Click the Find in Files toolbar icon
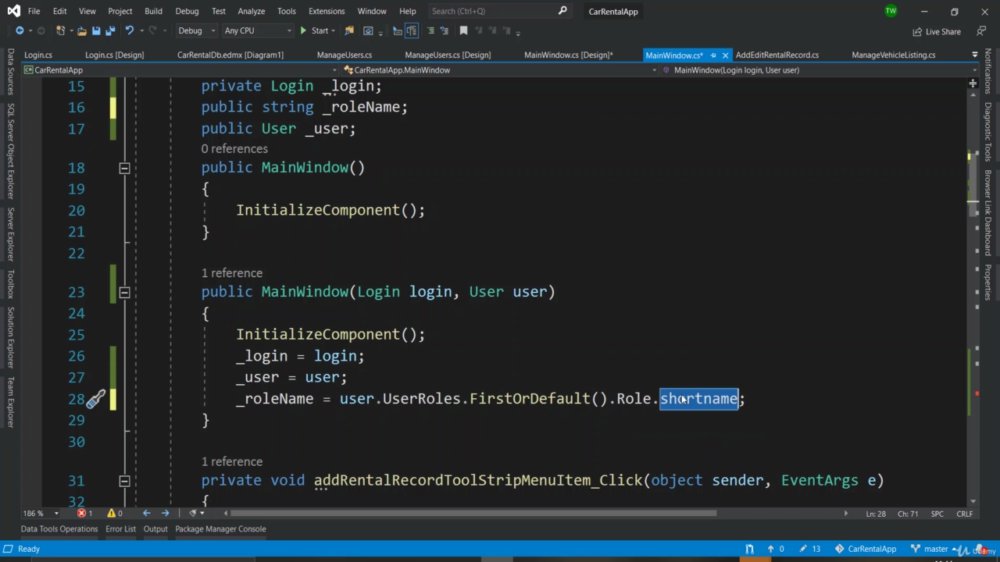The height and width of the screenshot is (562, 1000). (x=349, y=31)
